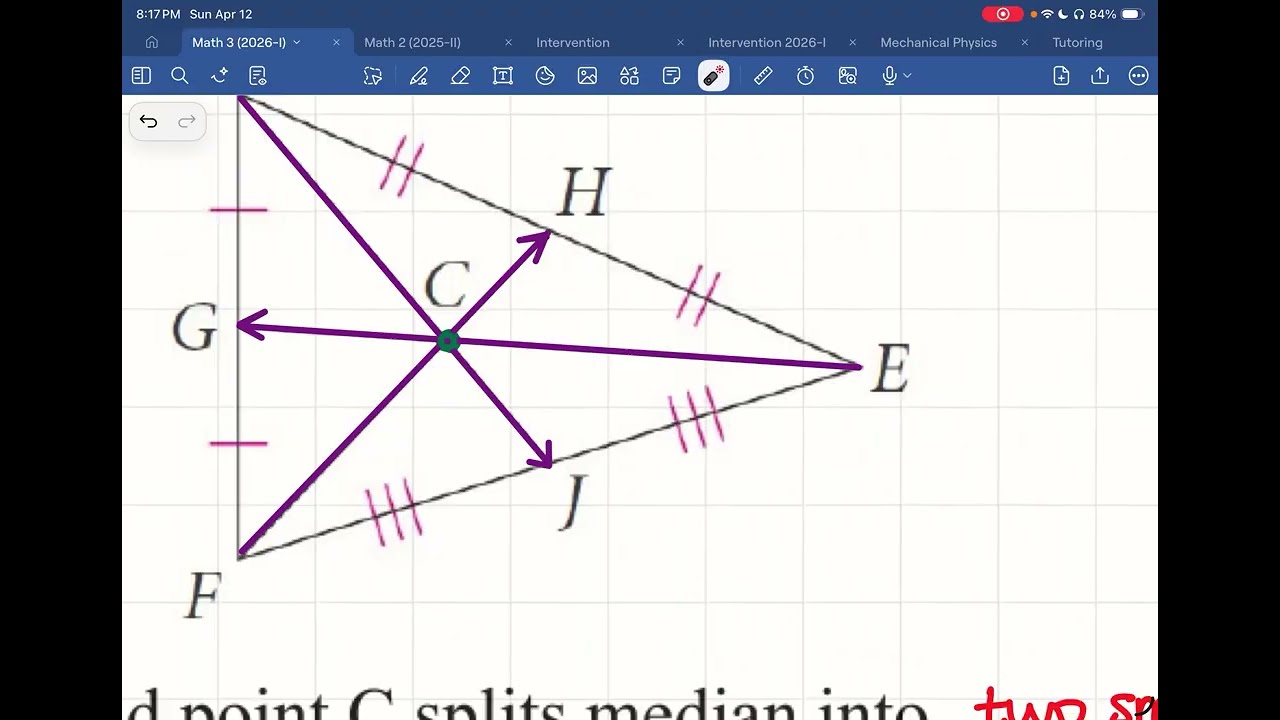The image size is (1280, 720).
Task: Start audio recording with the microphone
Action: pos(889,76)
